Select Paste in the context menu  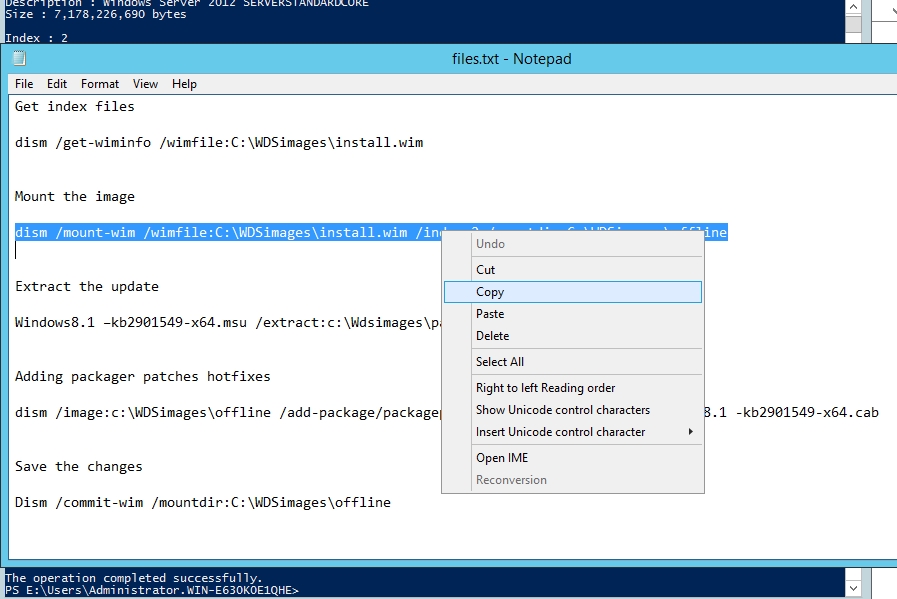point(490,314)
